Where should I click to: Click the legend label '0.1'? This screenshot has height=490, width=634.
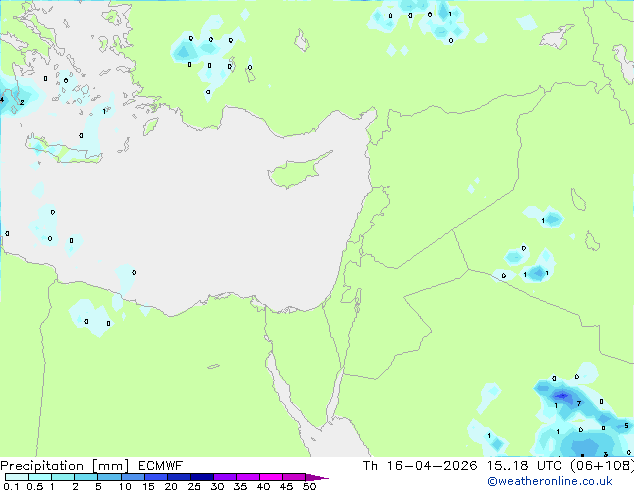click(11, 486)
